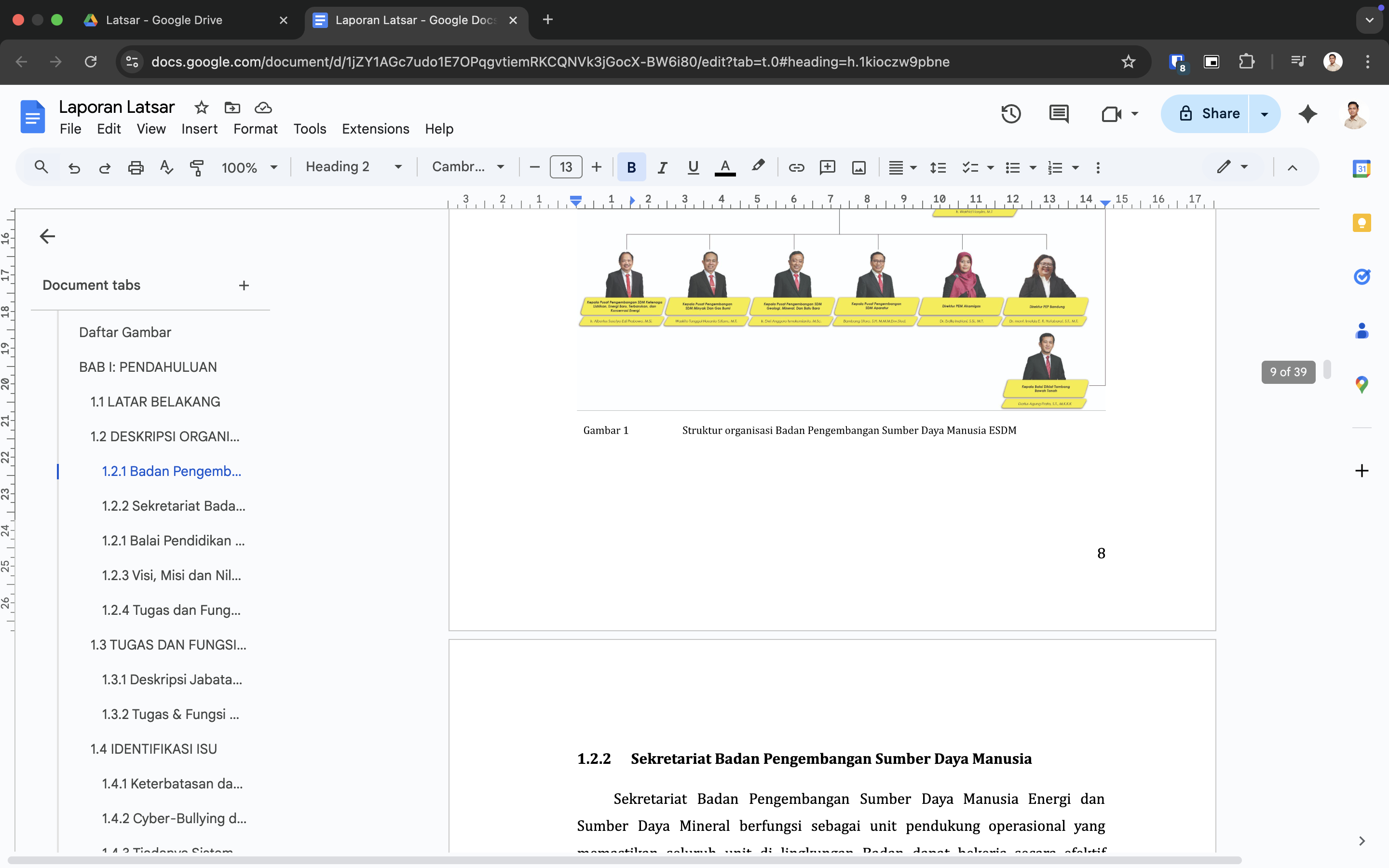Open the Insert menu

click(x=199, y=129)
